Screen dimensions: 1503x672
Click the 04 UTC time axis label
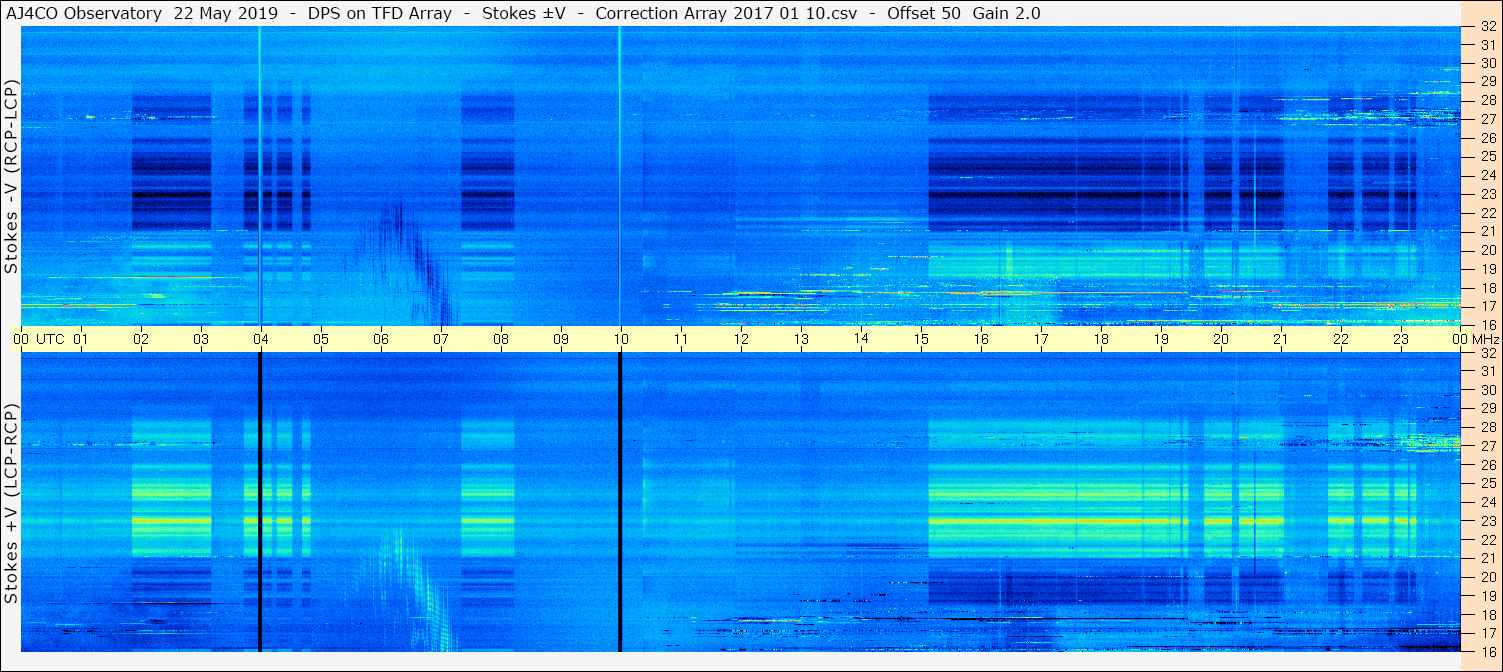[260, 339]
